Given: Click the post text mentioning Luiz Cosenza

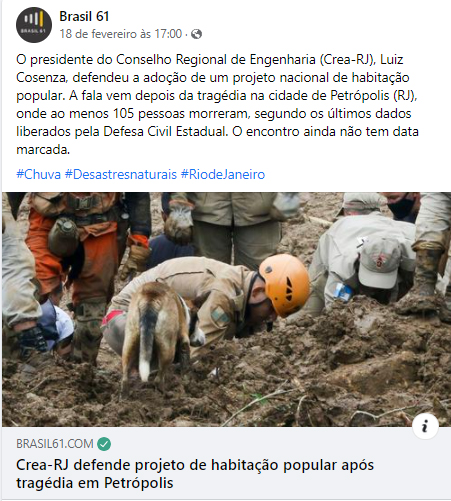Looking at the screenshot, I should [209, 68].
